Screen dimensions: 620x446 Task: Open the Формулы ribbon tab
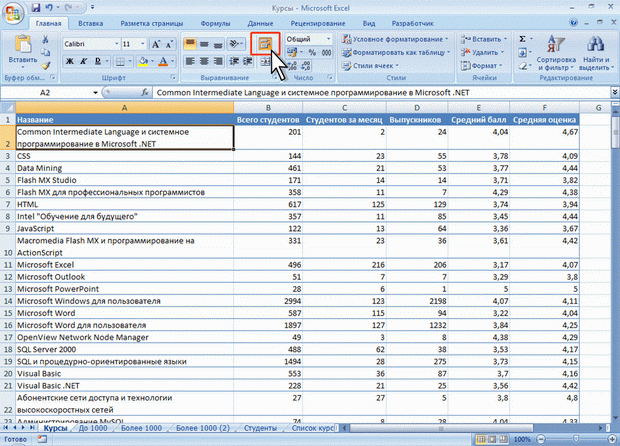[215, 23]
